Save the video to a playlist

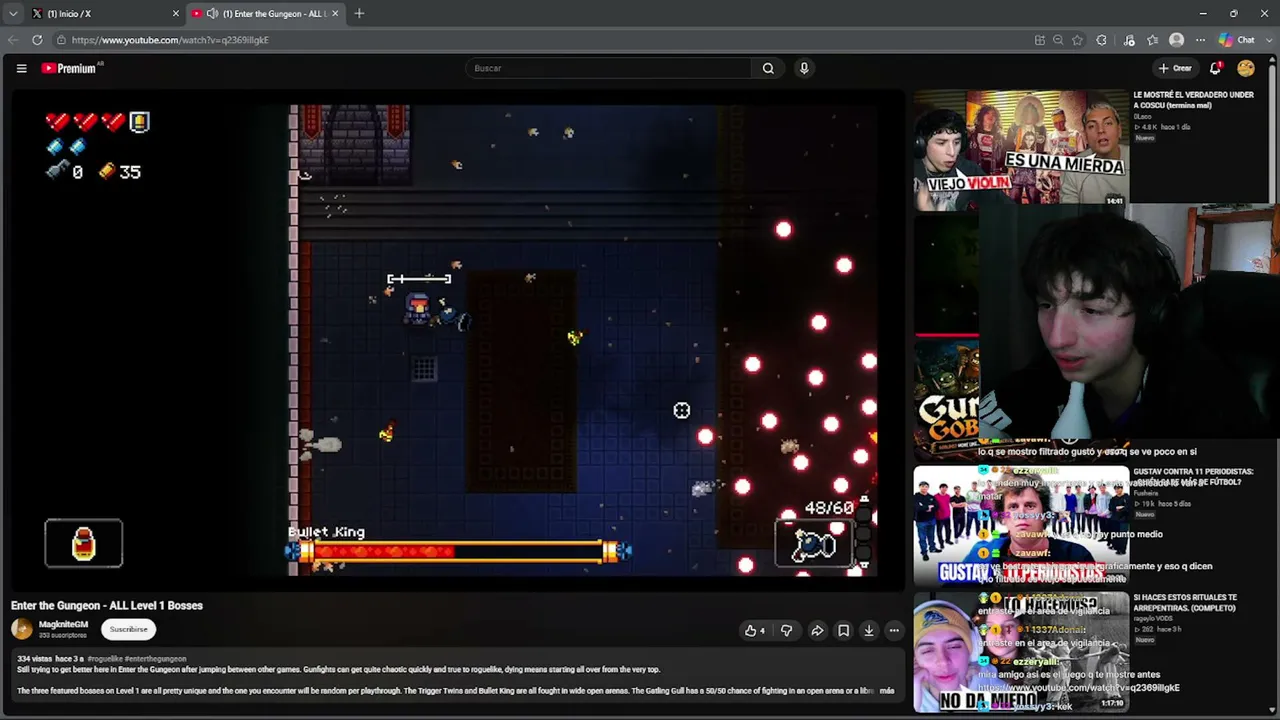click(843, 630)
